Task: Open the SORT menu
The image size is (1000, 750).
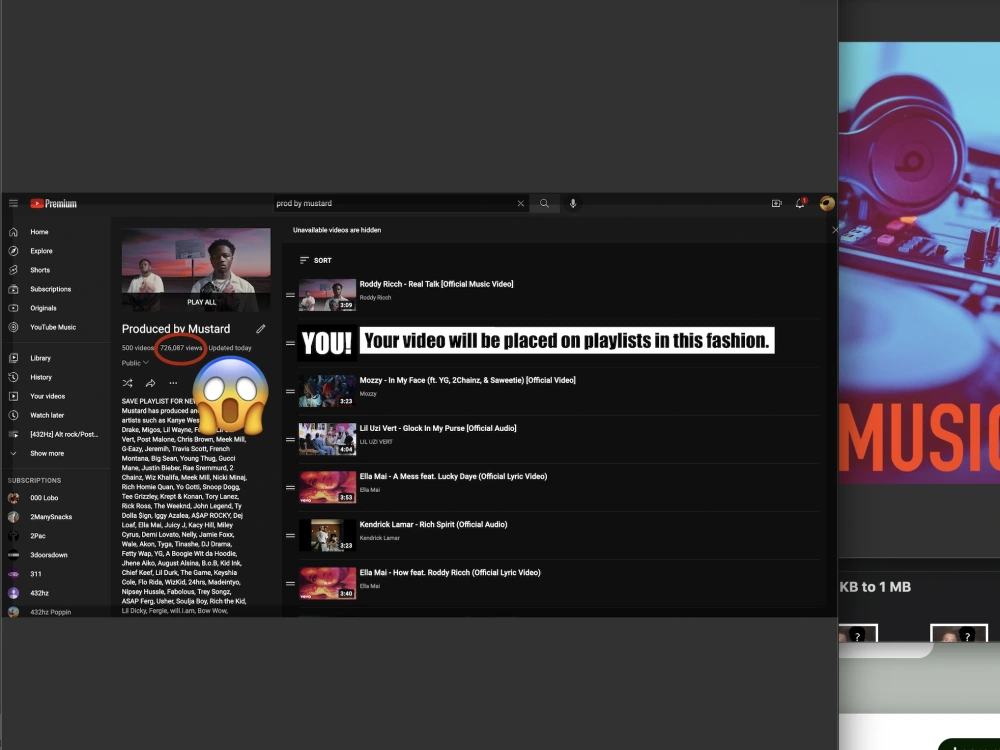Action: (316, 260)
